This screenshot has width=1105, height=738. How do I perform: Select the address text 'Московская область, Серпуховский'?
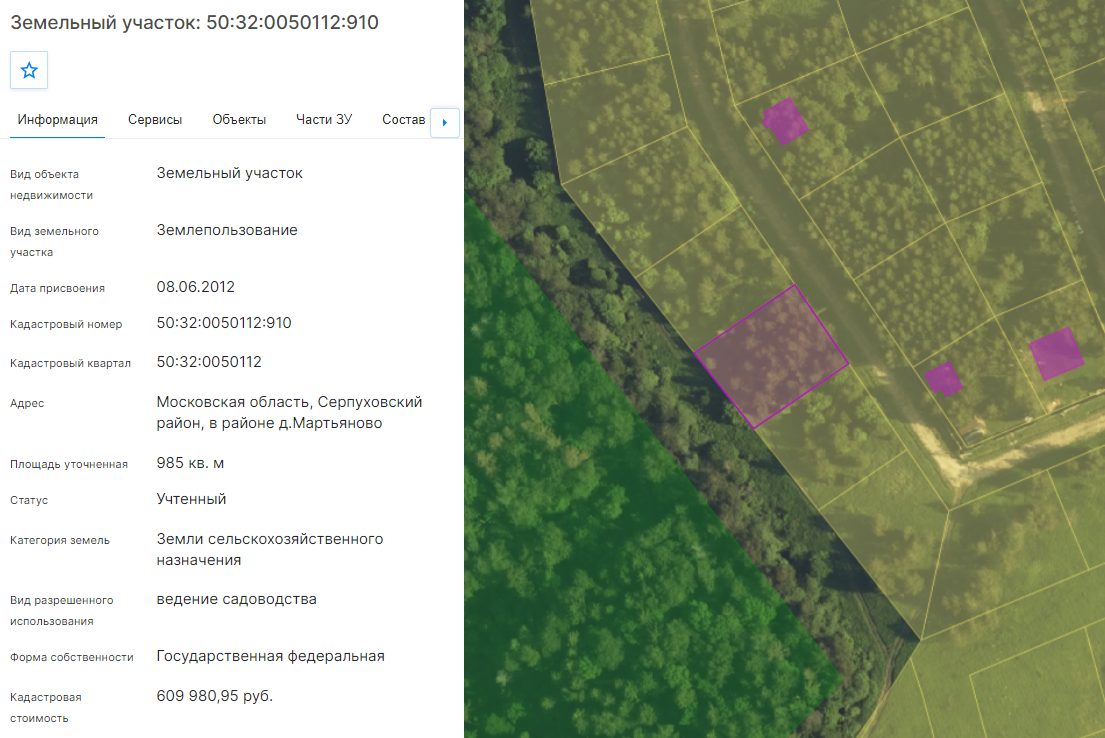coord(290,402)
